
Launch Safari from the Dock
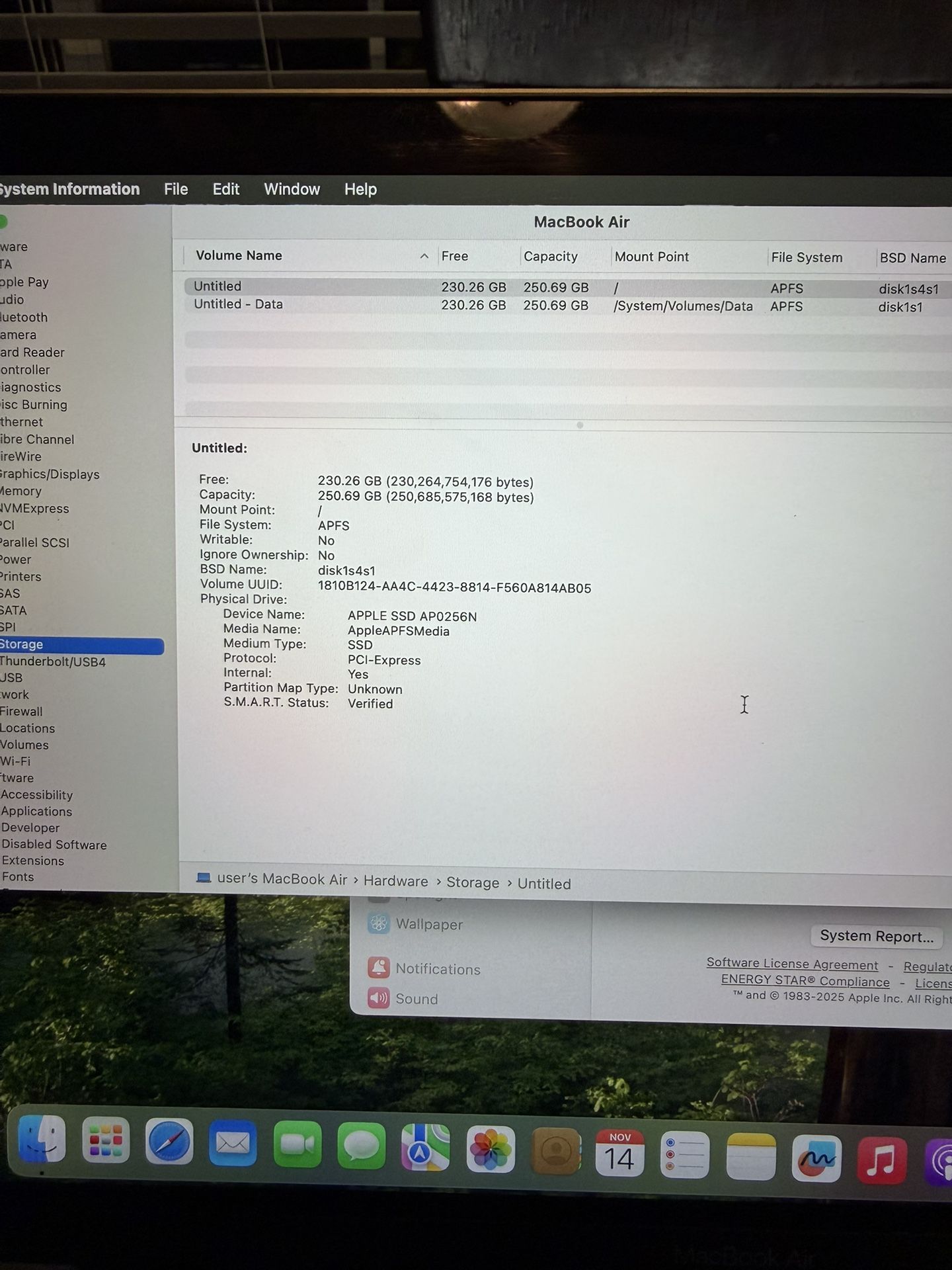pyautogui.click(x=169, y=1142)
